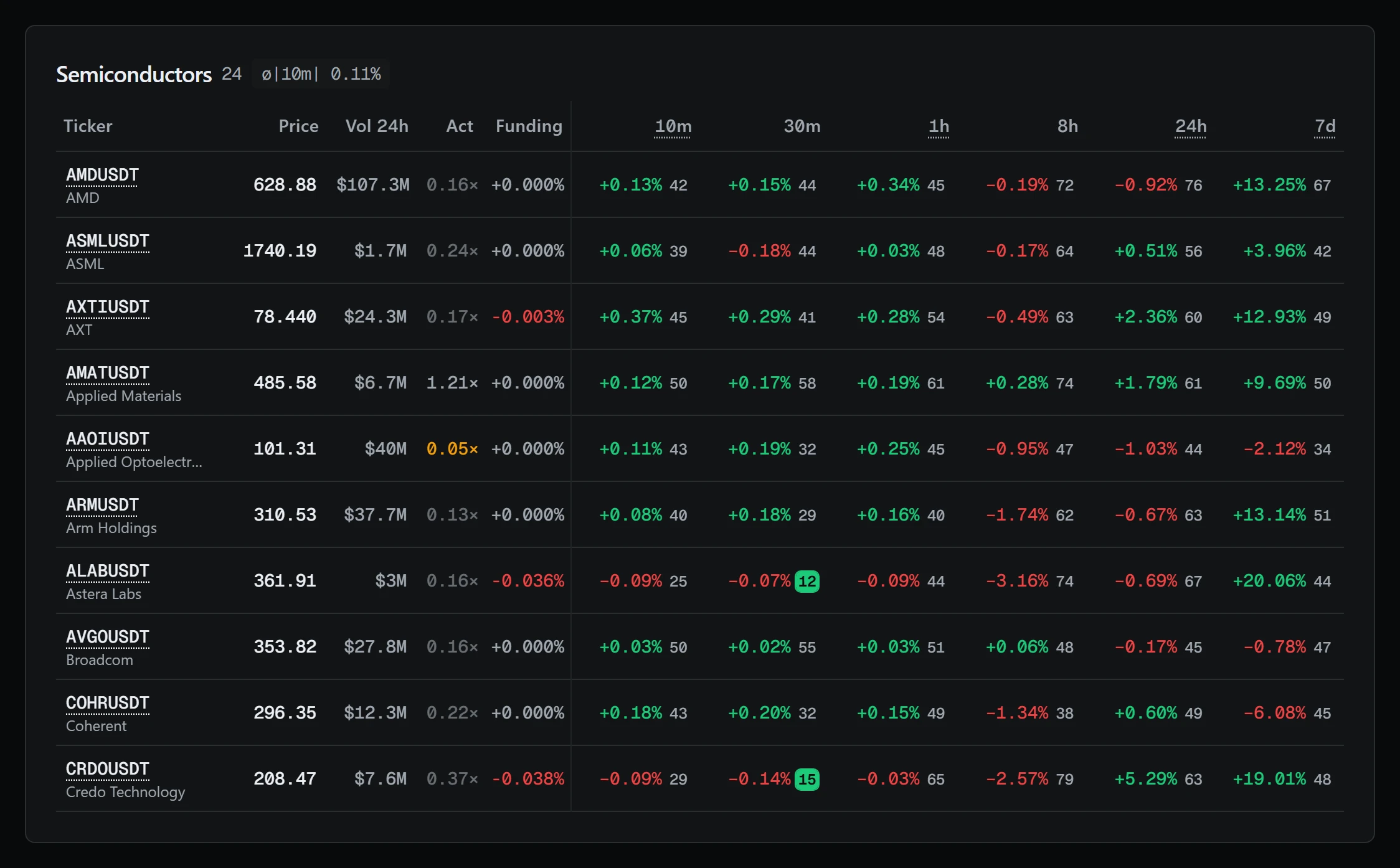The image size is (1400, 868).
Task: Open the ARMUSDT ticker link
Action: pos(102,505)
